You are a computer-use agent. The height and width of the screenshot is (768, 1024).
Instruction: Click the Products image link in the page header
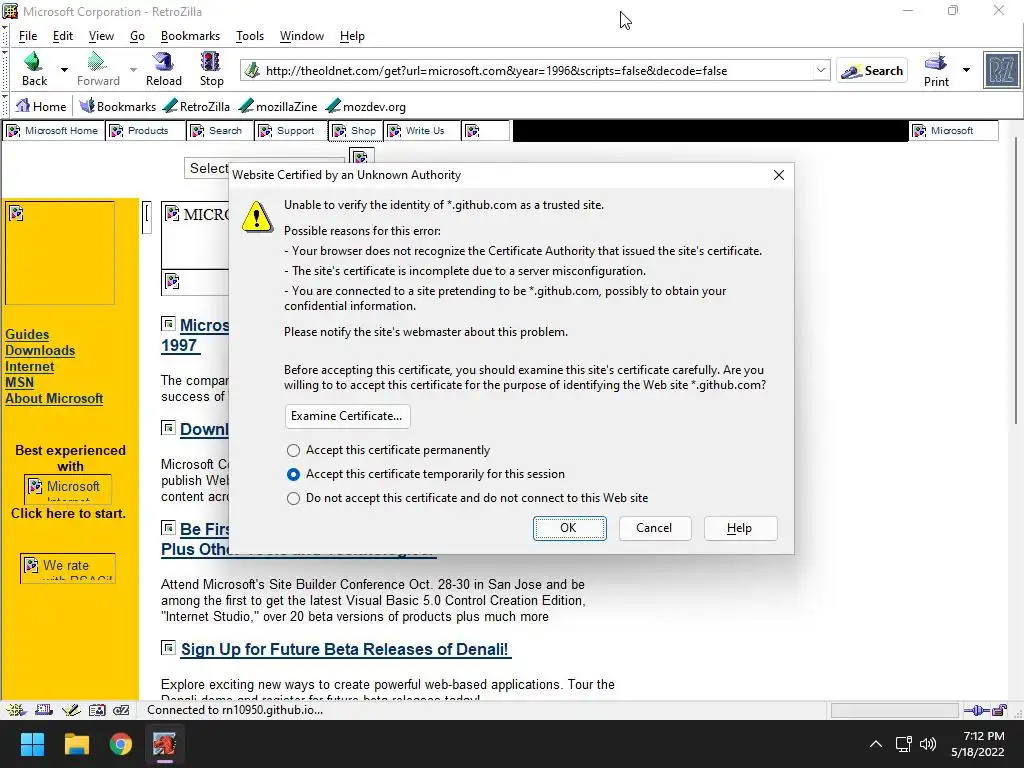(x=146, y=131)
